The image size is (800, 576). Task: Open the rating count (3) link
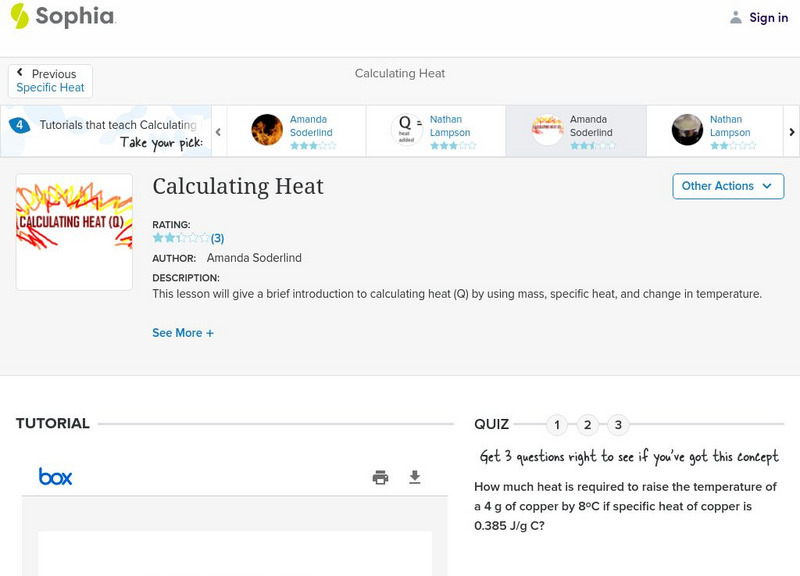click(x=217, y=238)
